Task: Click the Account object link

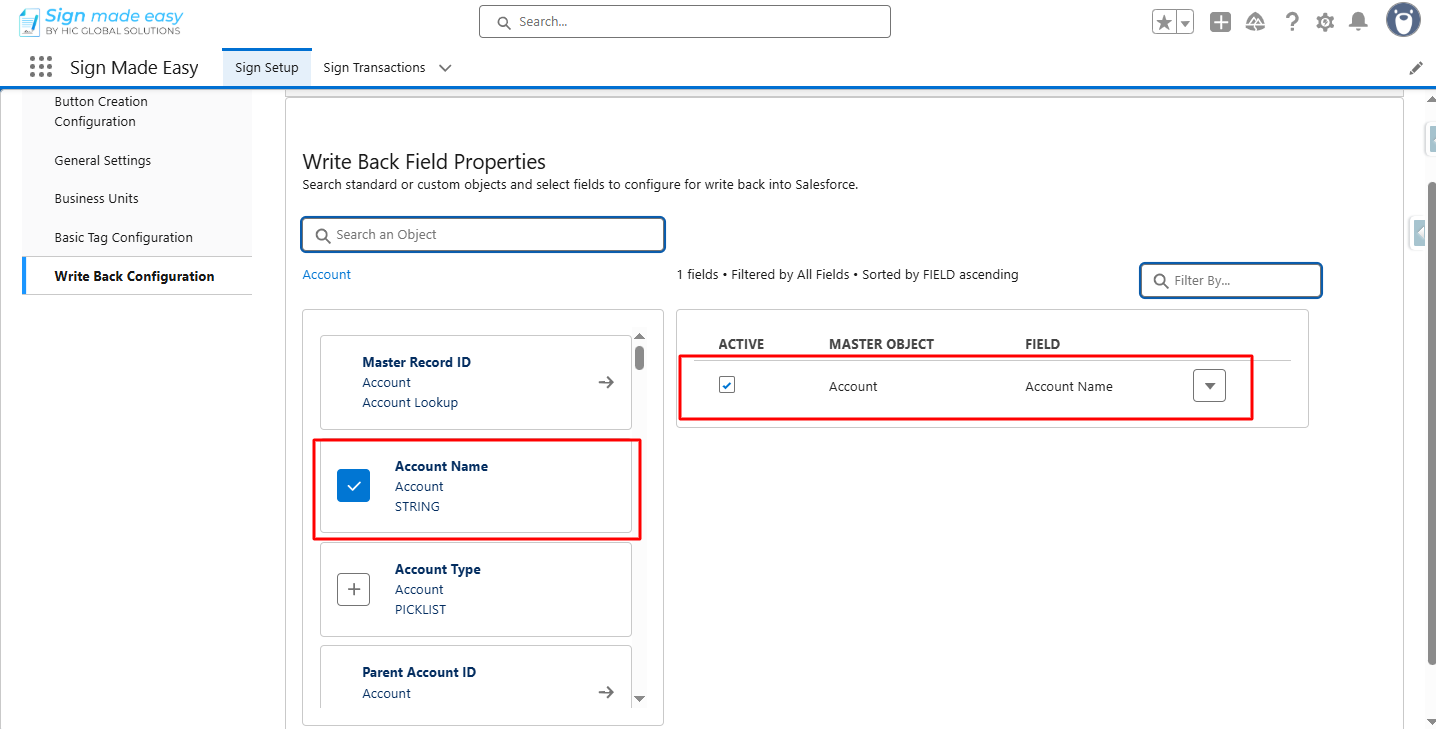Action: (327, 274)
